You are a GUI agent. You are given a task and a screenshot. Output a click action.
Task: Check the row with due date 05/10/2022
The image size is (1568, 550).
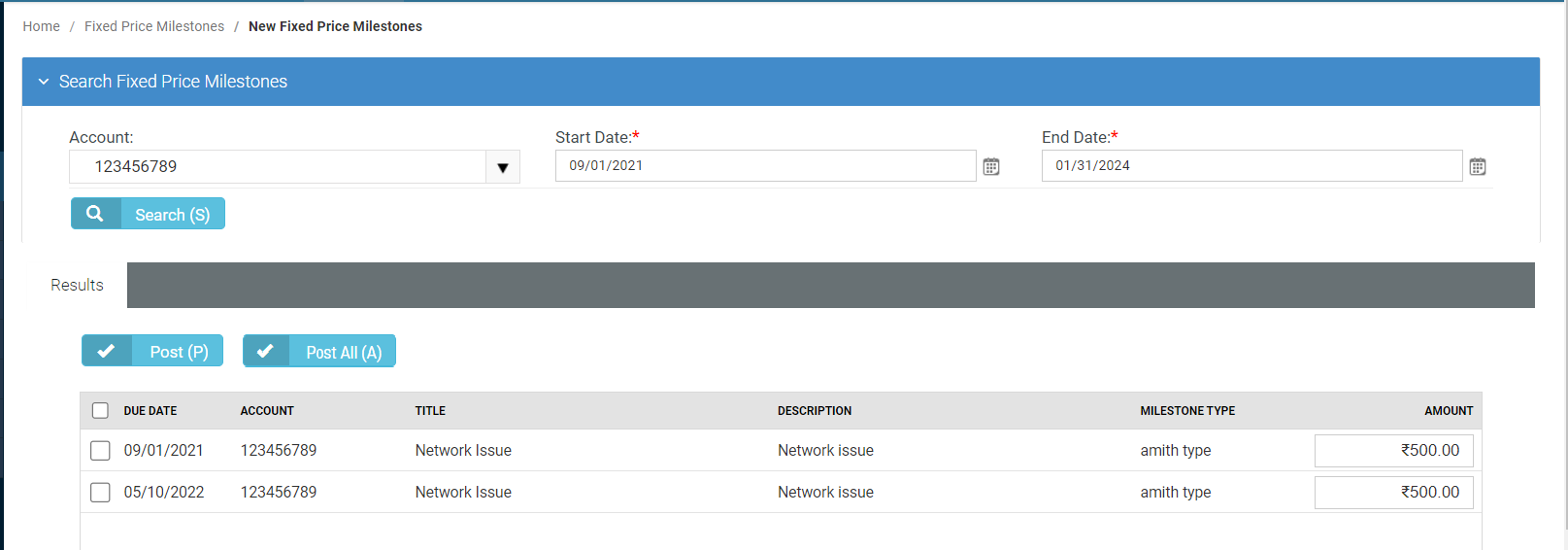point(100,493)
